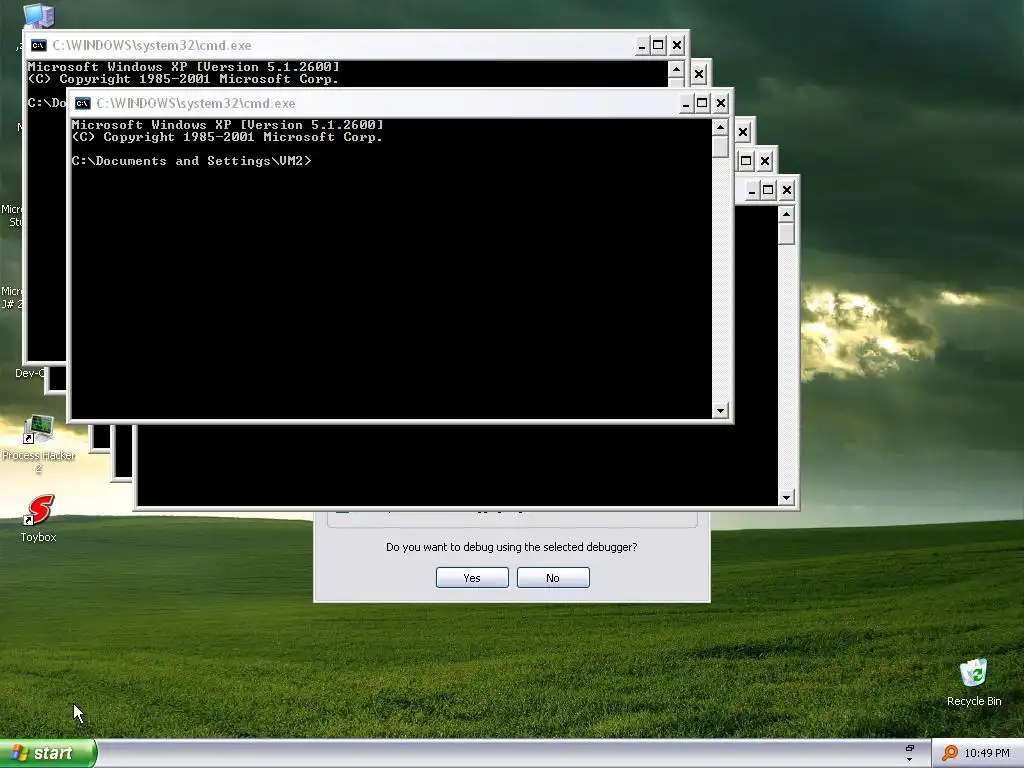The width and height of the screenshot is (1024, 768).
Task: Click front cmd window scrollbar up arrow
Action: pyautogui.click(x=720, y=127)
